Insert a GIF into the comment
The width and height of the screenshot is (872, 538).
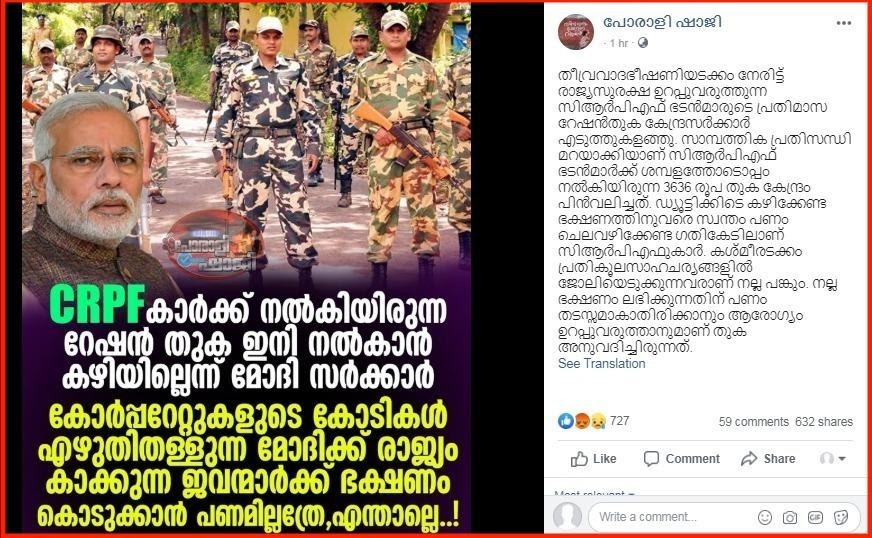[x=815, y=517]
